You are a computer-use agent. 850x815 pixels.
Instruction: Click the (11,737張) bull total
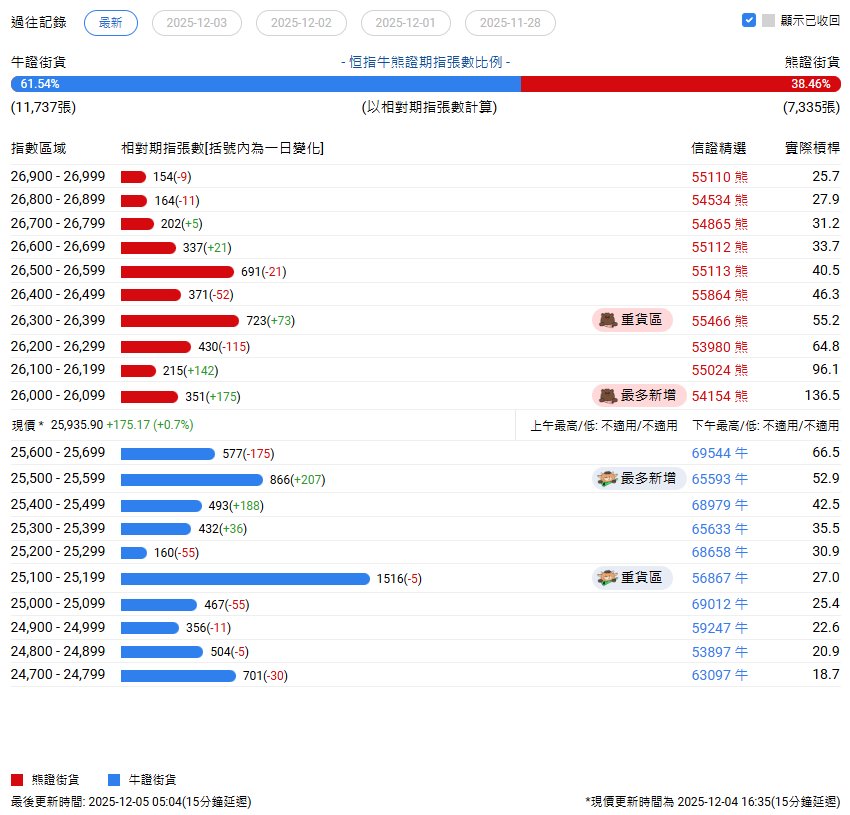point(43,107)
